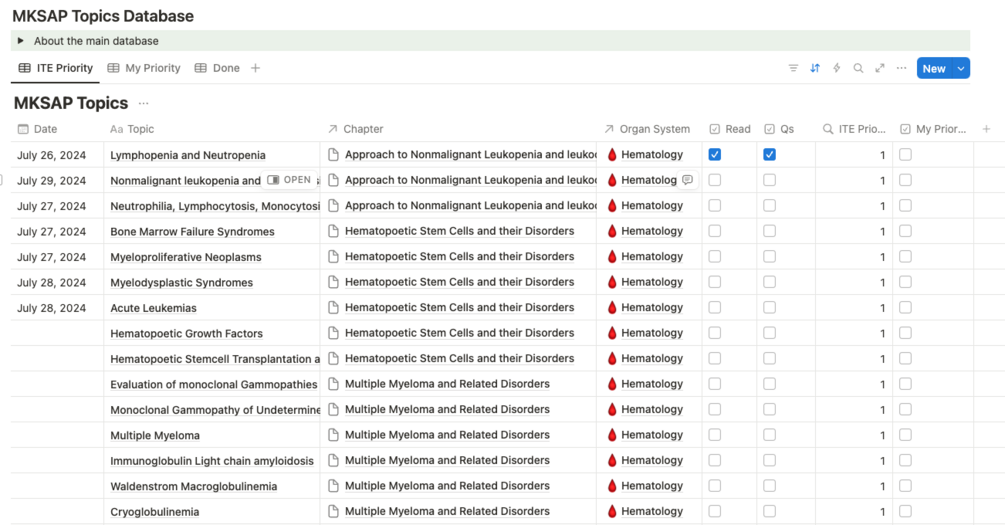Open the New button dropdown arrow
This screenshot has width=1005, height=525.
(x=961, y=68)
